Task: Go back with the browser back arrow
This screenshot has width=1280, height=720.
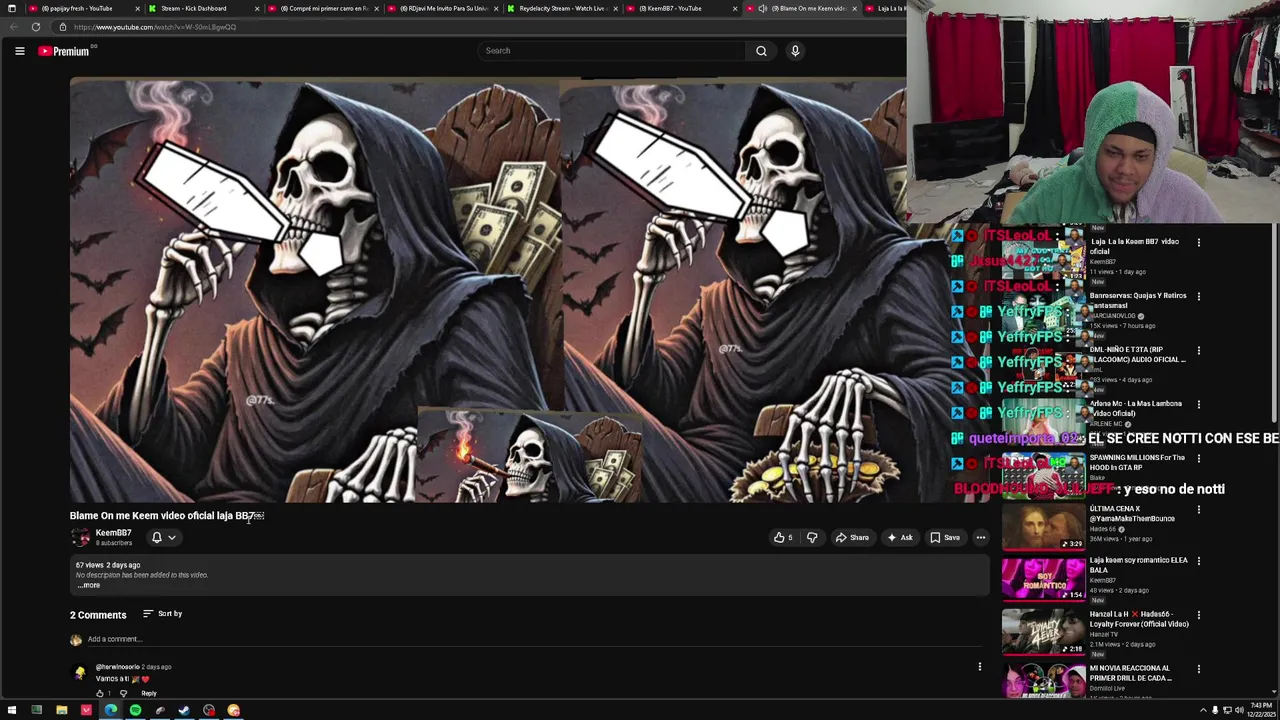Action: tap(13, 27)
